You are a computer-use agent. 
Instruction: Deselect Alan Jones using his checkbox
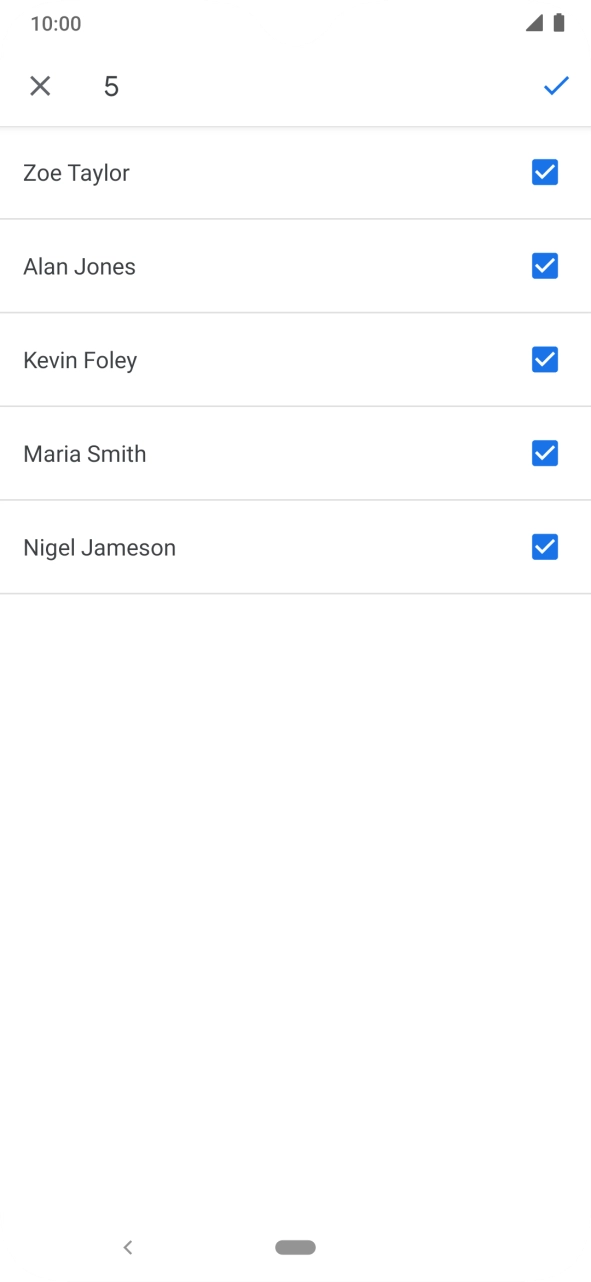pyautogui.click(x=544, y=266)
